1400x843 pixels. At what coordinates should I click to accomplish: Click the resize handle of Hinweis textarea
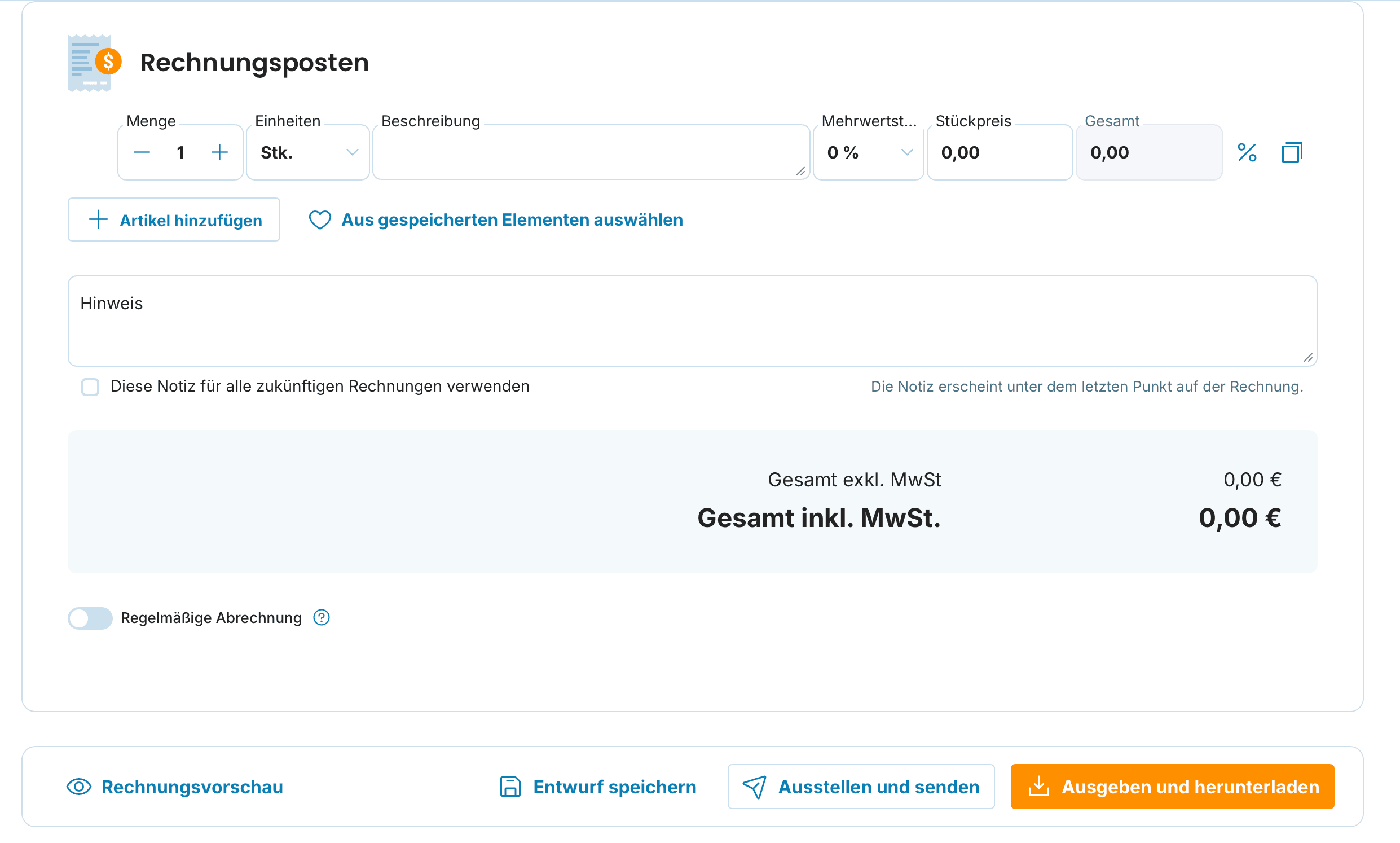tap(1308, 357)
